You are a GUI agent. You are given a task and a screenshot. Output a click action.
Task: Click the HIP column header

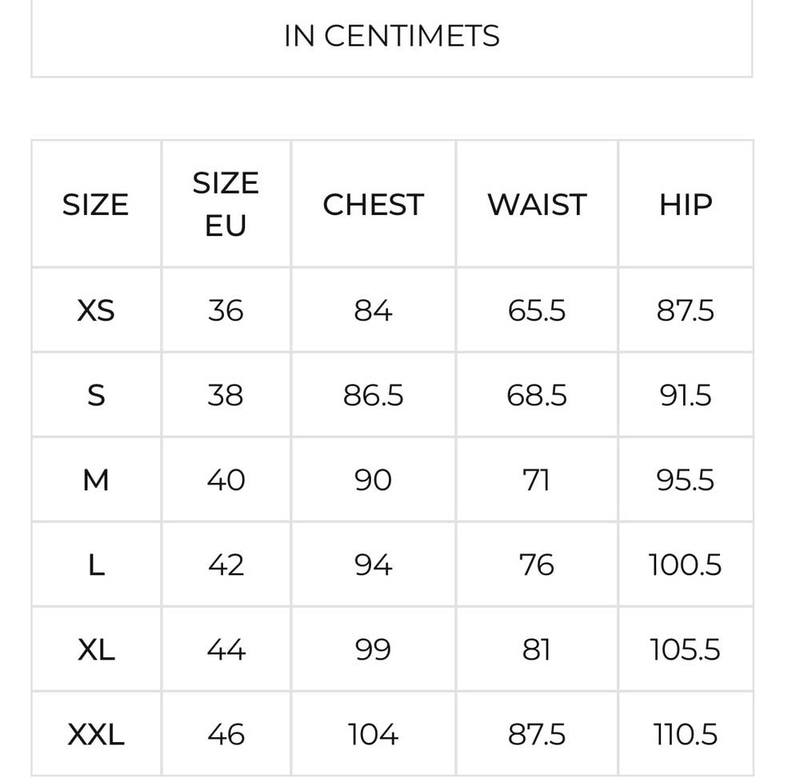(x=686, y=205)
